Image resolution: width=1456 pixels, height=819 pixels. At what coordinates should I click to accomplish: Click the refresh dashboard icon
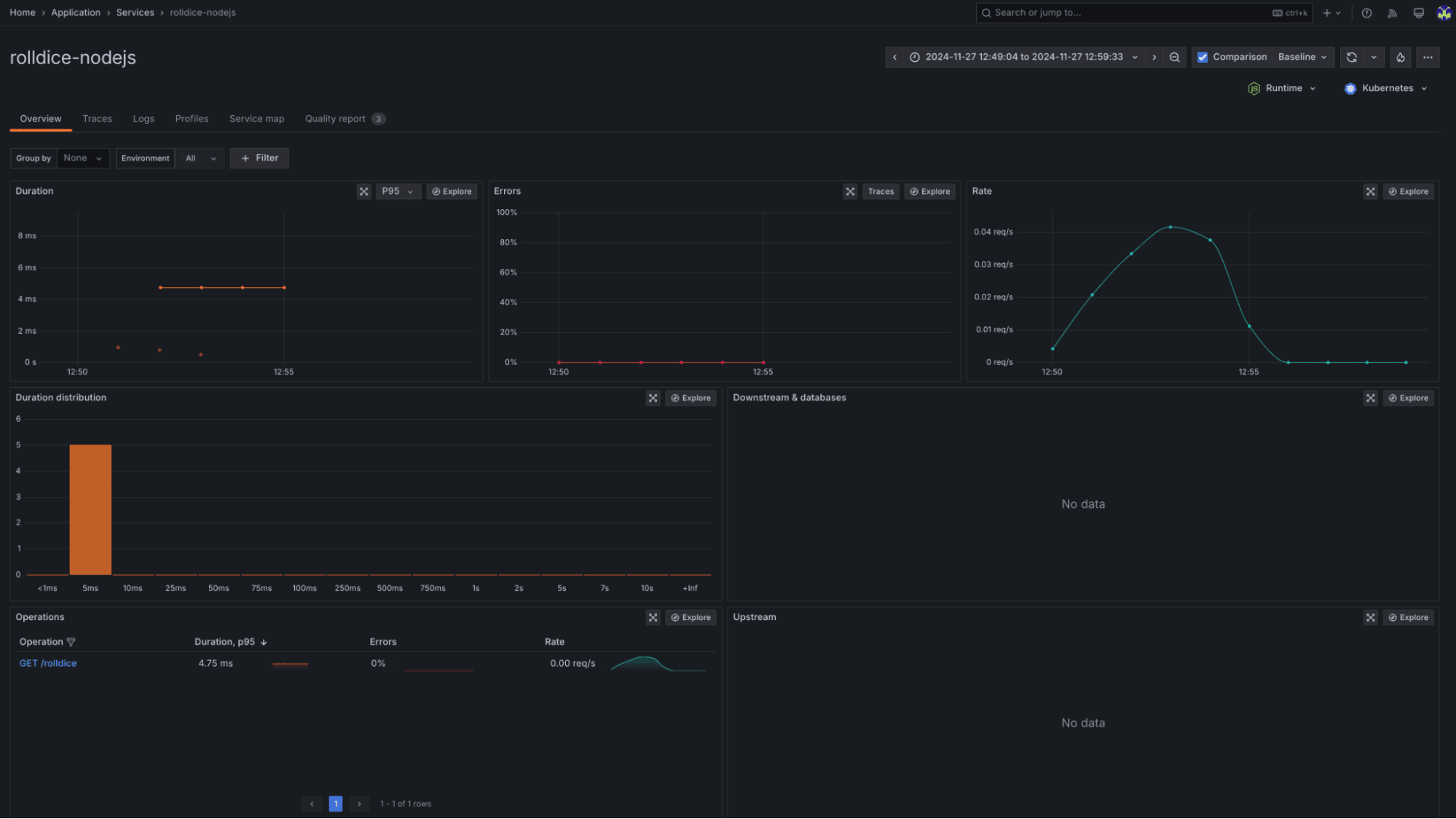point(1352,57)
